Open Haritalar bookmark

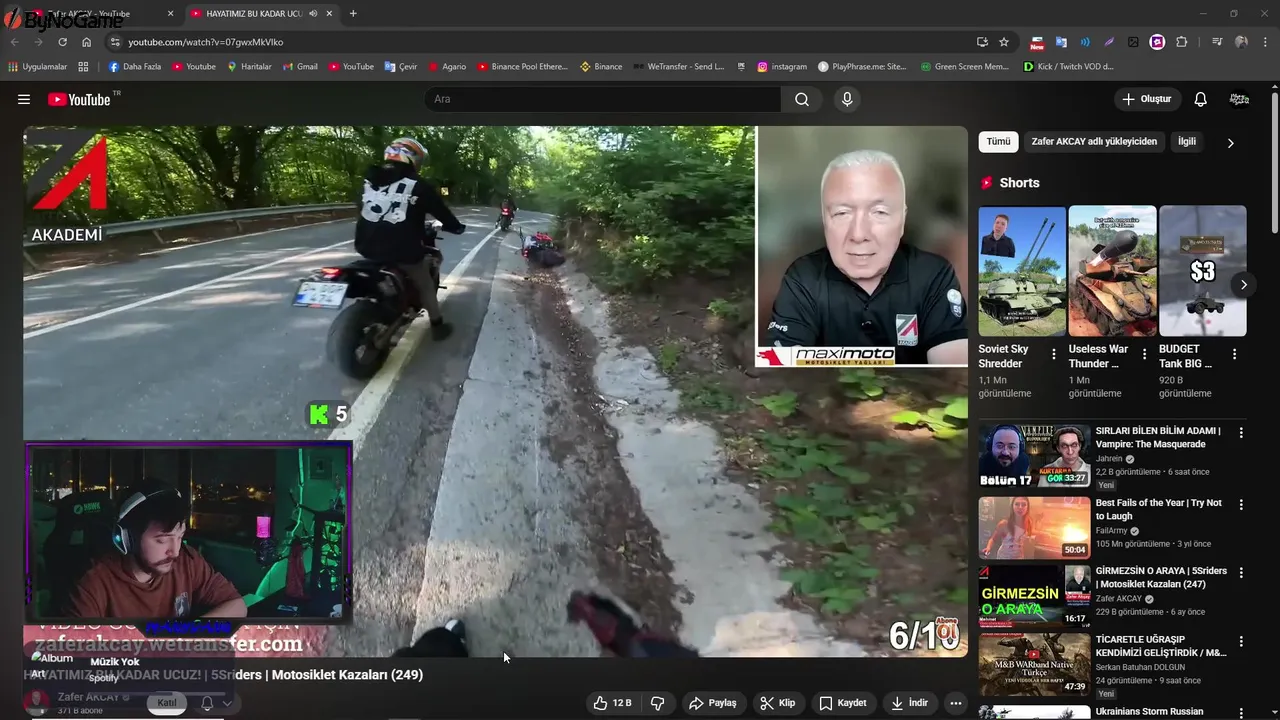coord(249,67)
